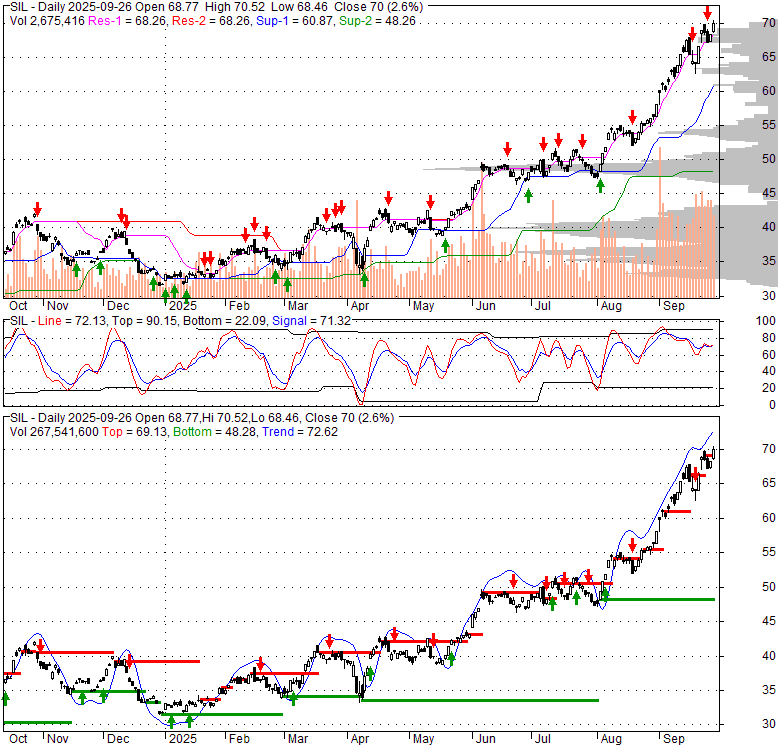Select 'Aug' on top chart time axis
The height and width of the screenshot is (745, 780).
tap(611, 305)
